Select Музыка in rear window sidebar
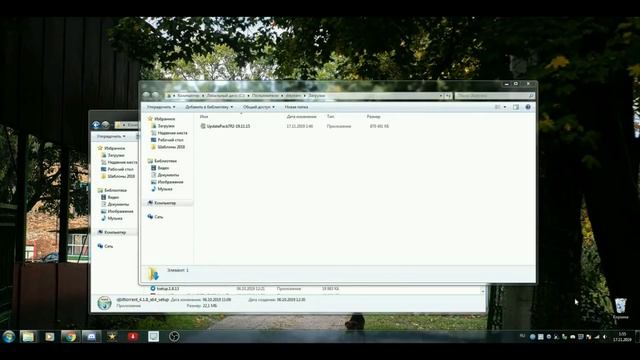 click(112, 218)
